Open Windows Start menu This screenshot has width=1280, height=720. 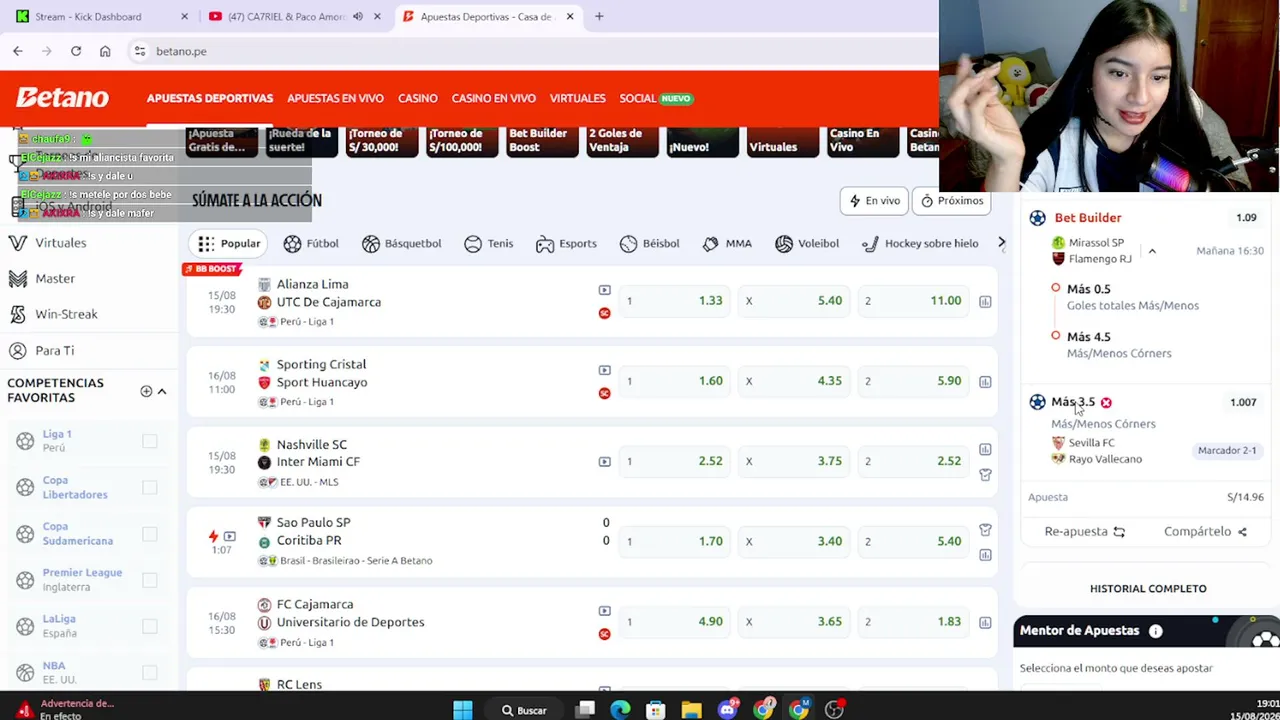click(462, 710)
